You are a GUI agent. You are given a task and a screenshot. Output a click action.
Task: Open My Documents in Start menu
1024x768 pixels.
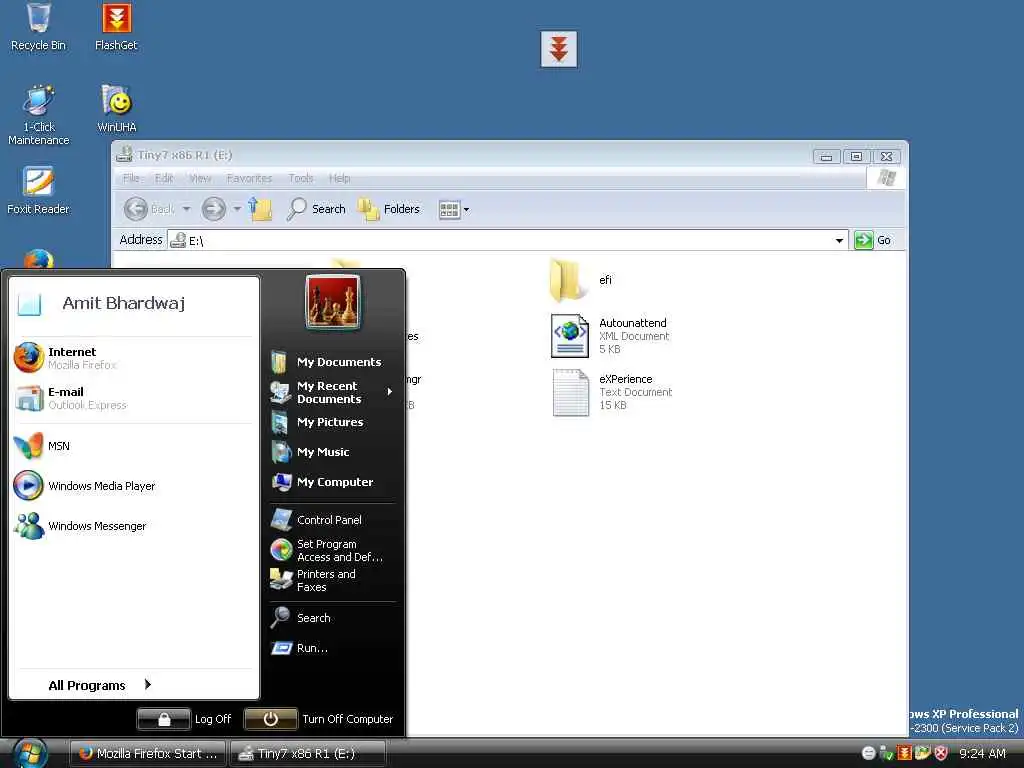pyautogui.click(x=332, y=362)
